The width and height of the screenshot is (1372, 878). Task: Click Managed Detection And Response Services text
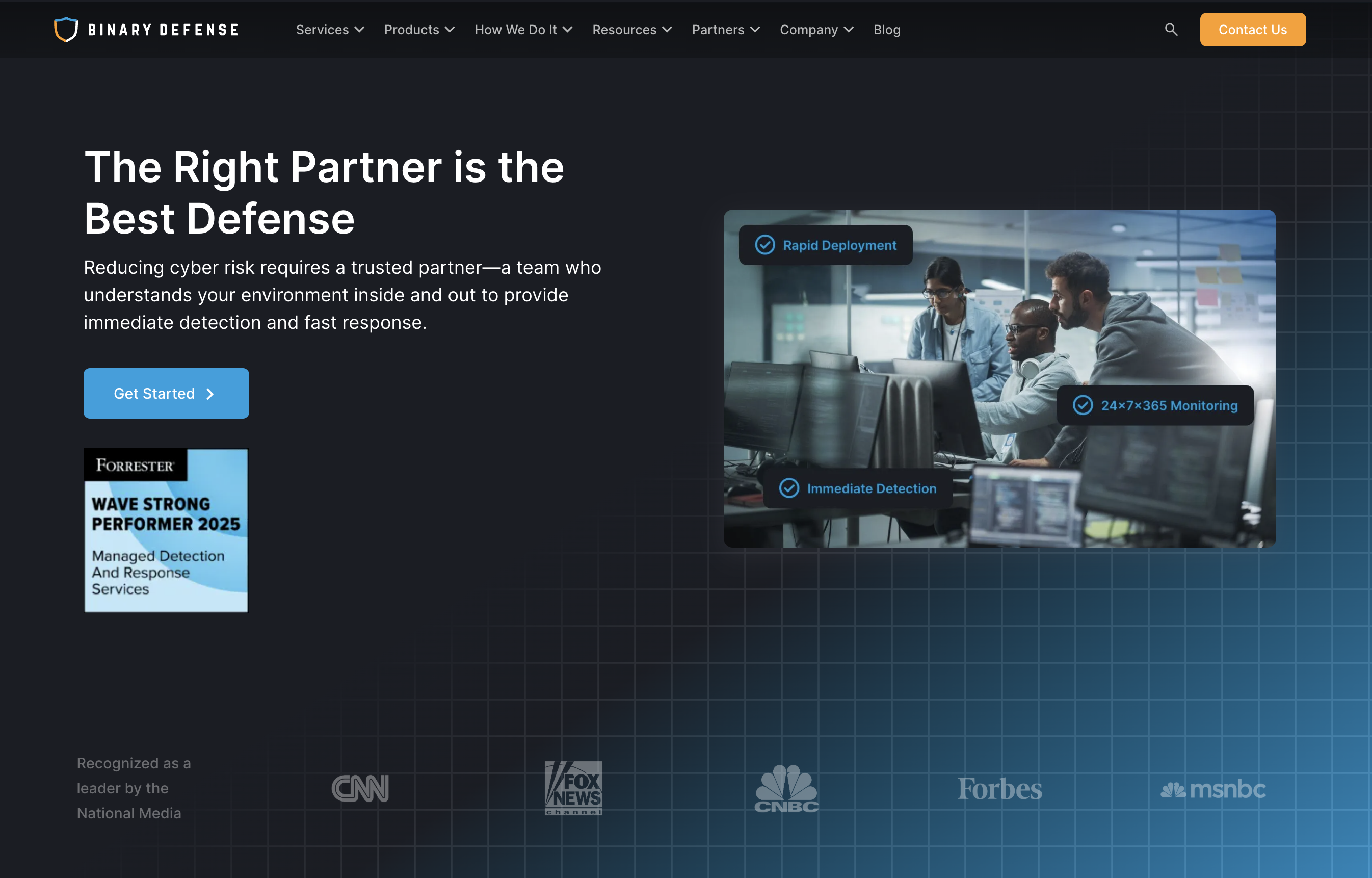click(x=158, y=572)
